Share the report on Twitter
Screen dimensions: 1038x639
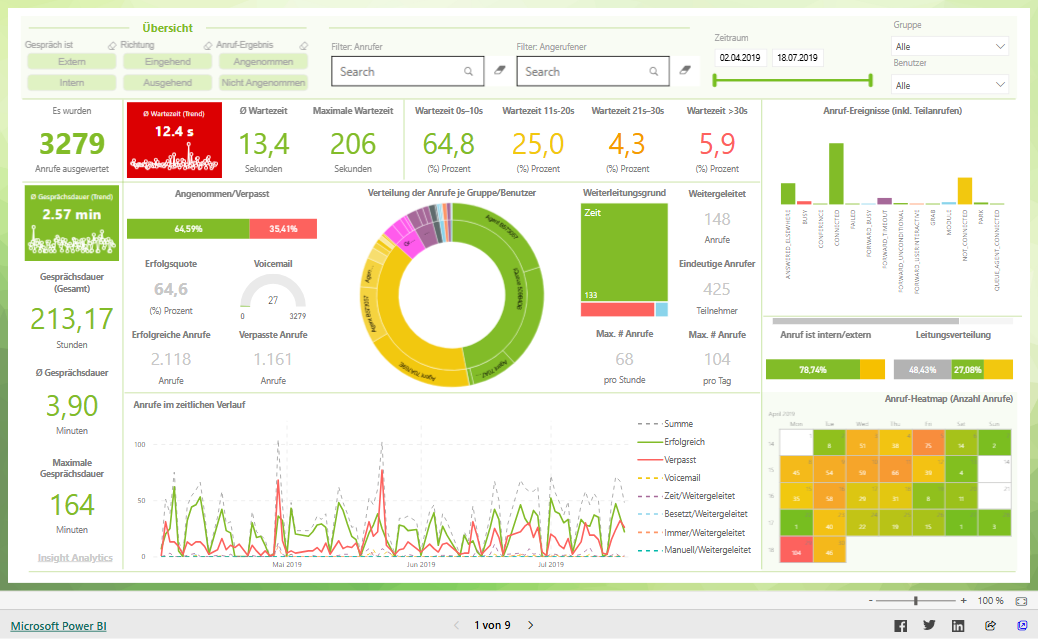(x=929, y=625)
